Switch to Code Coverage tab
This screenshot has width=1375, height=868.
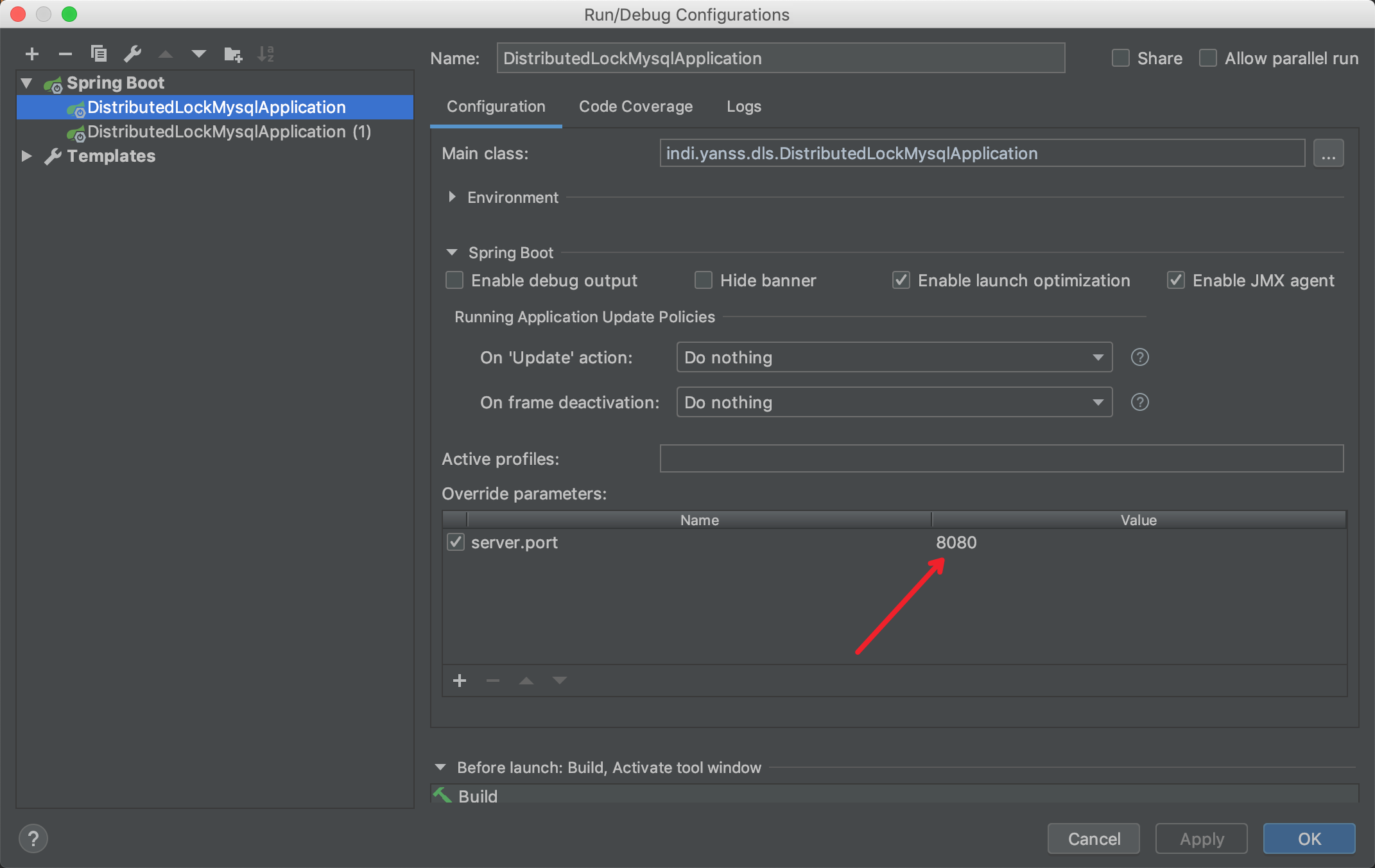(x=636, y=107)
